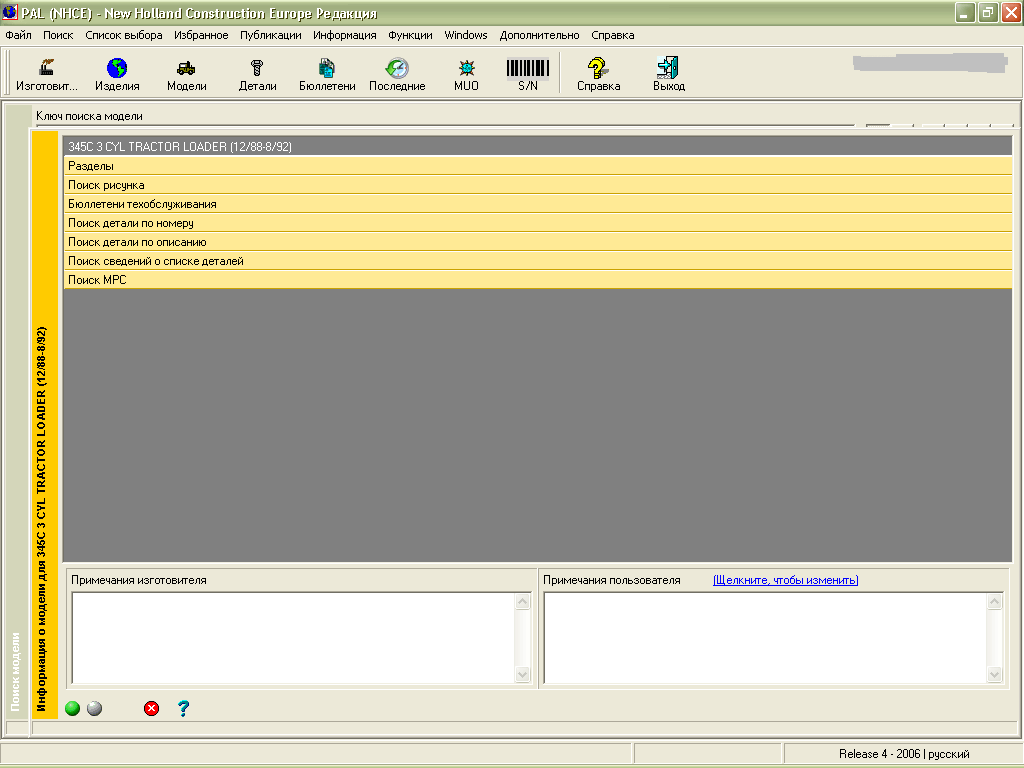Click the blue question mark icon

click(184, 709)
